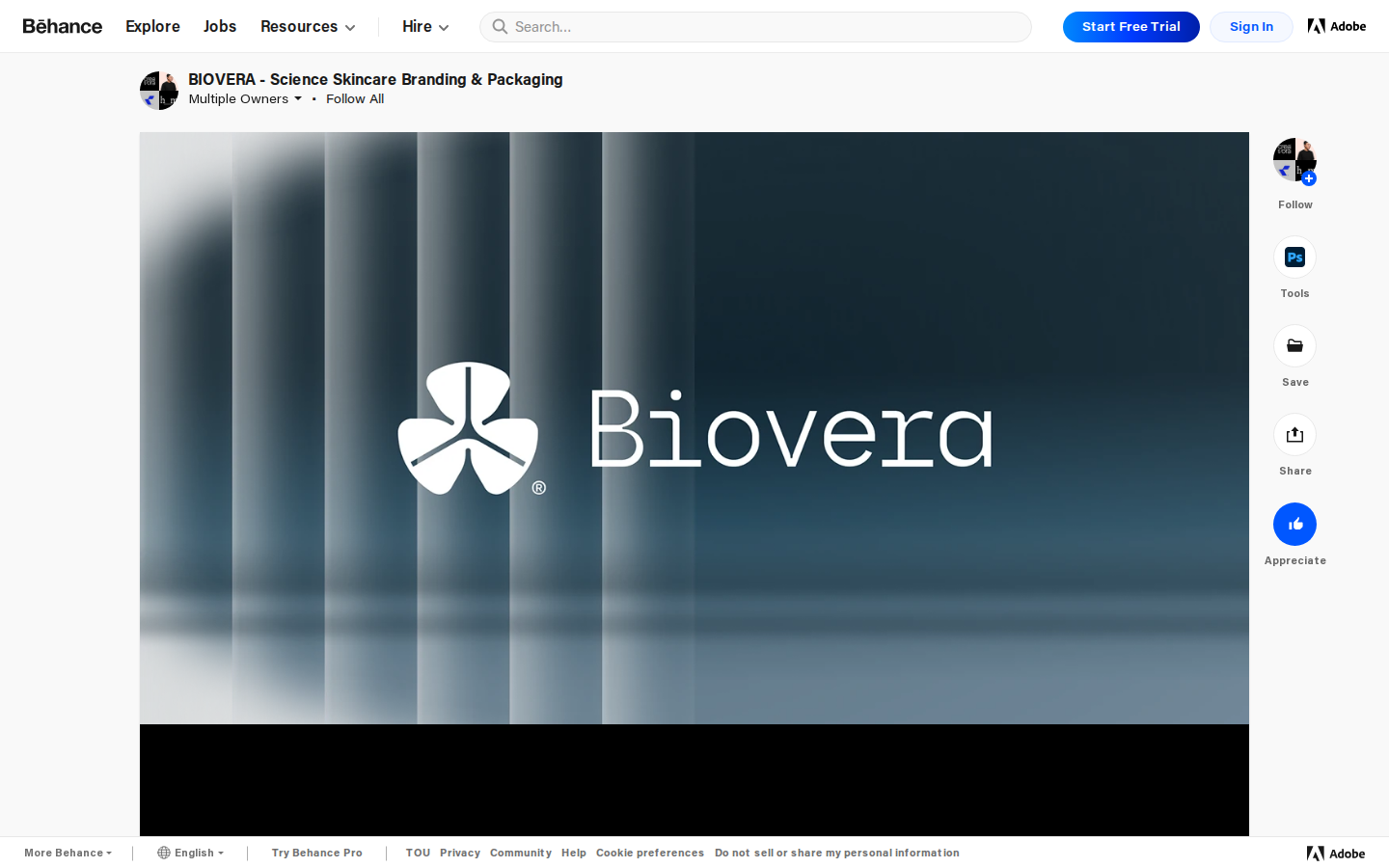The image size is (1389, 868).
Task: Expand the Hire menu
Action: (424, 26)
